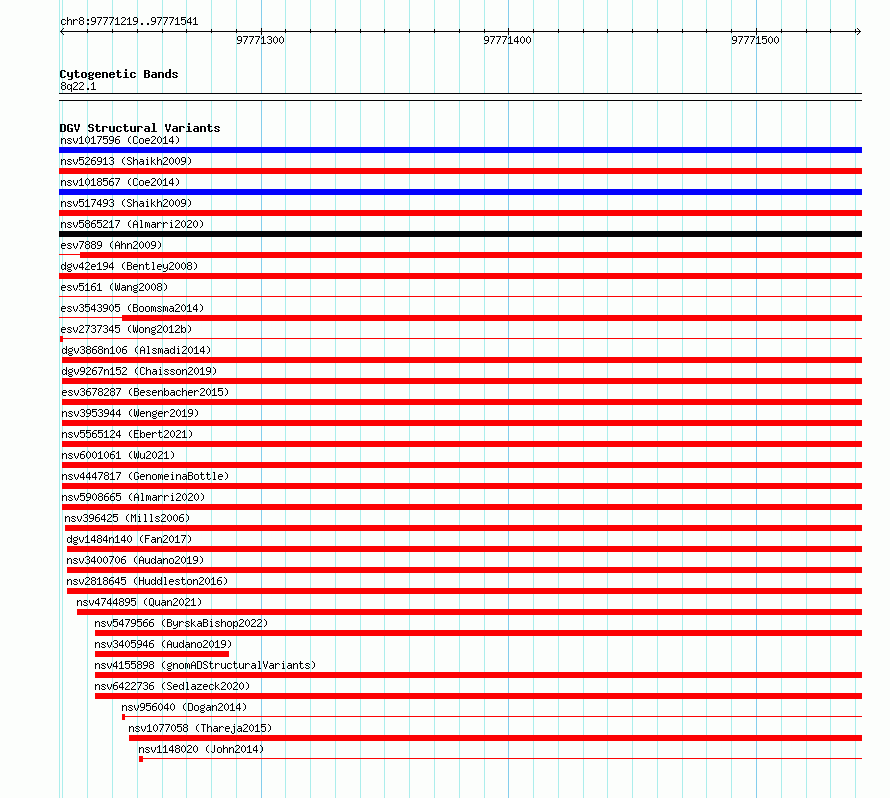Select nsv5479566 (ByrskaBishop2022) label
This screenshot has height=798, width=890.
[181, 623]
